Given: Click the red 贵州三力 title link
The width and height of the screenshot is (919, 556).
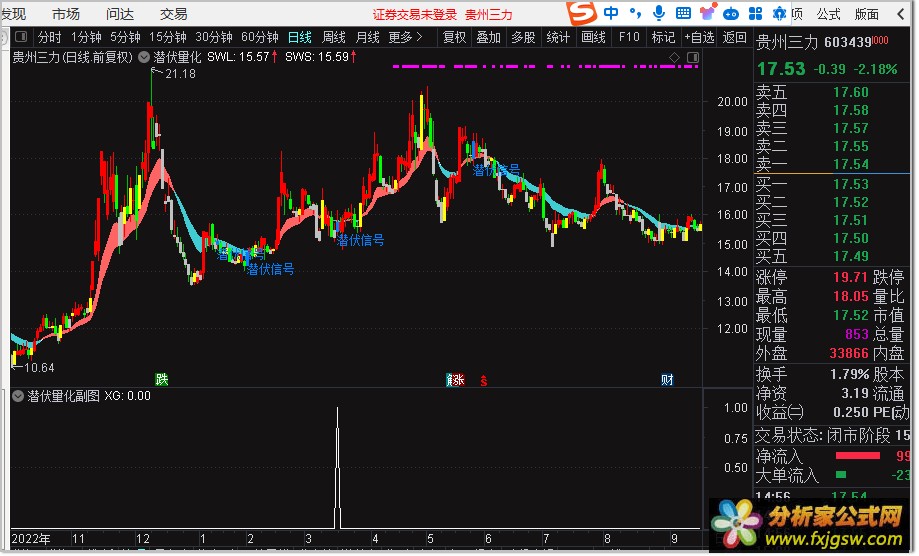Looking at the screenshot, I should 489,15.
